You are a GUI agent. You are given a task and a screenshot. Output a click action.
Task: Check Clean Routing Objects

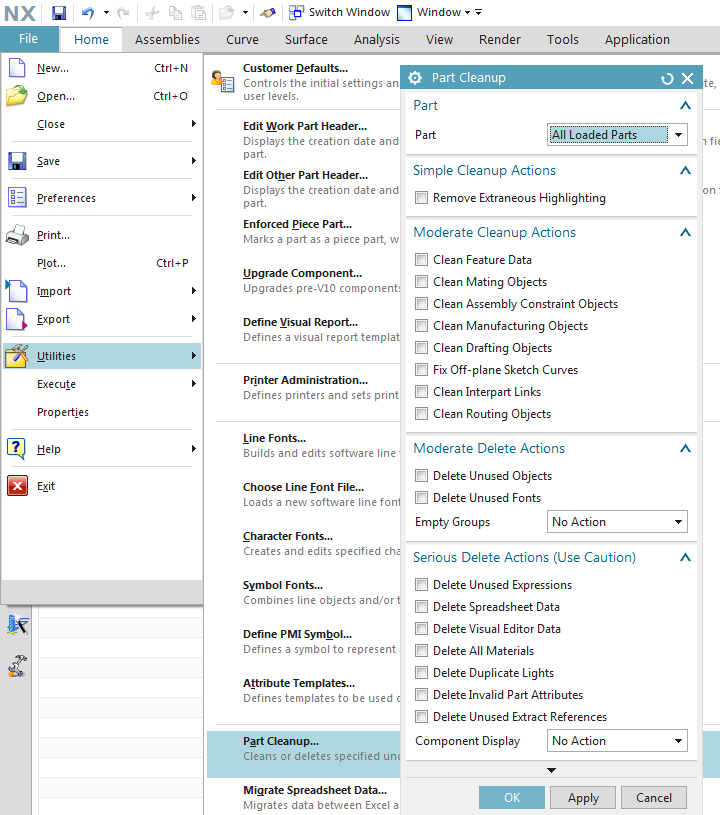point(422,413)
